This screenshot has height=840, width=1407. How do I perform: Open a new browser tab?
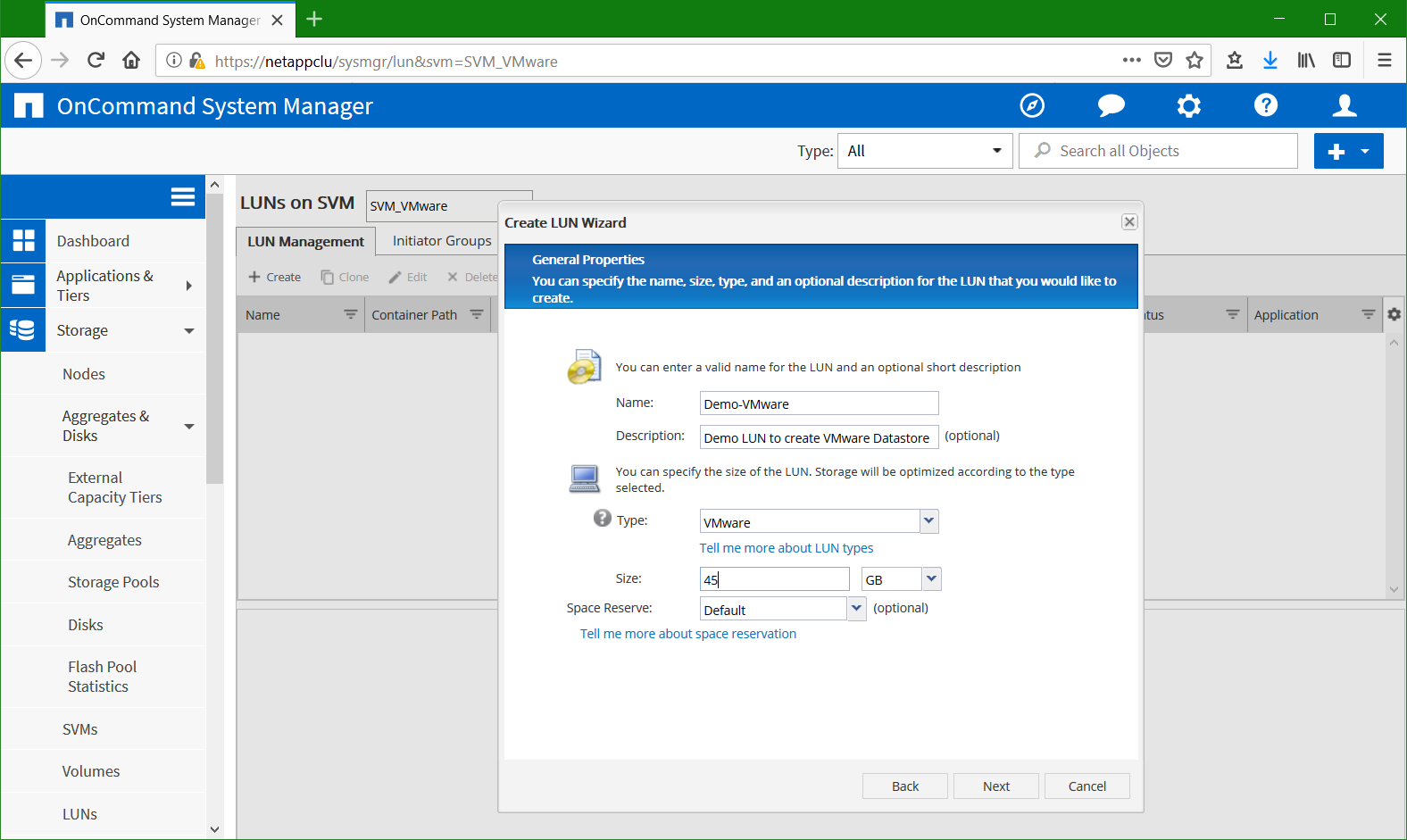(314, 20)
